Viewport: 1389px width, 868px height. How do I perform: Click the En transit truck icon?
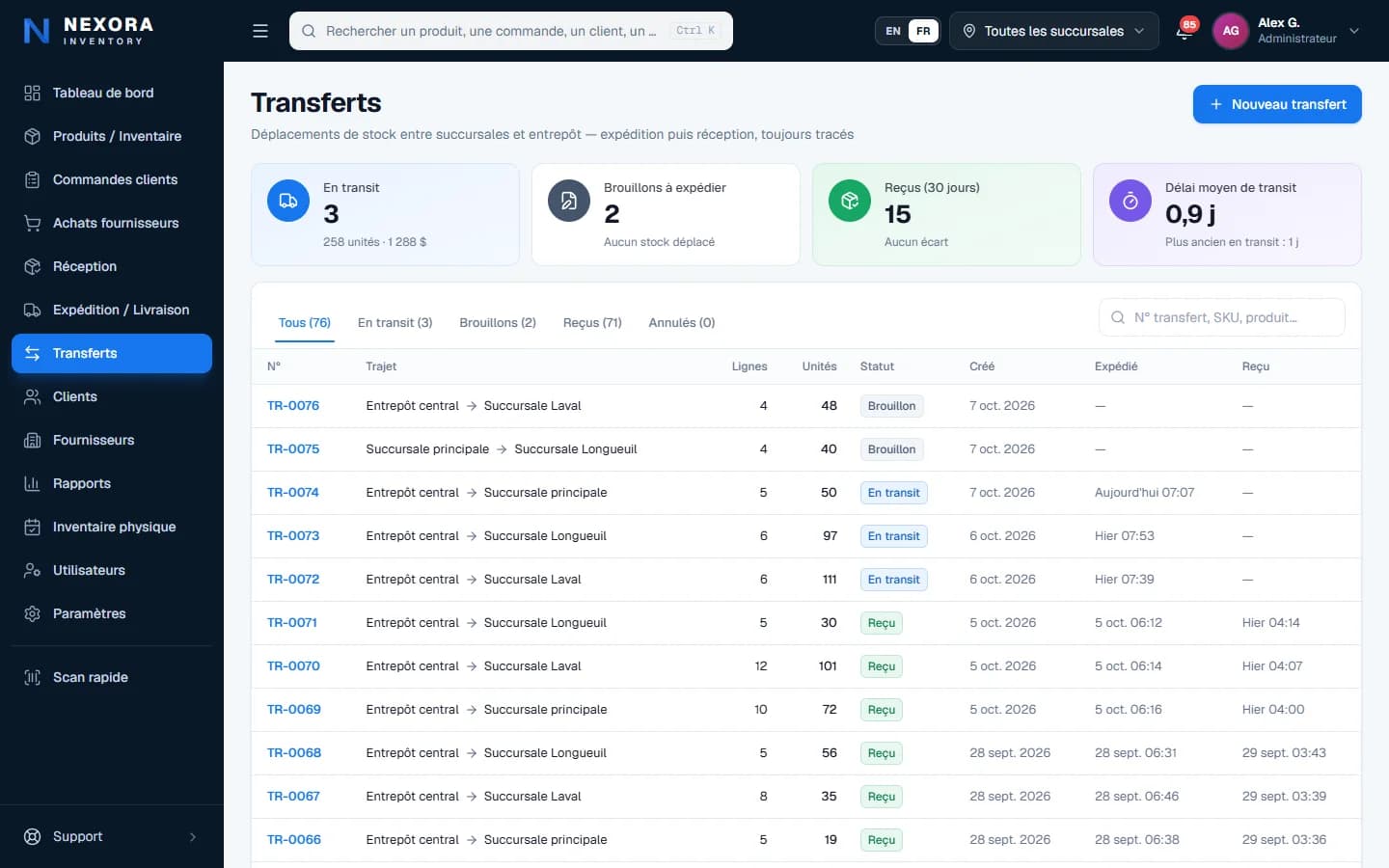(287, 201)
